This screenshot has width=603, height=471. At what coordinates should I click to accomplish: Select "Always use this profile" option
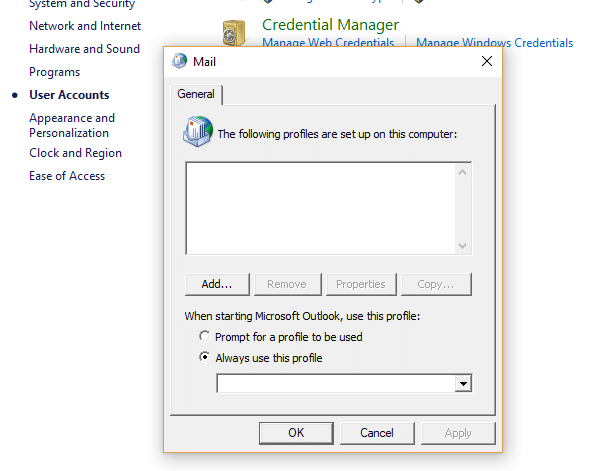pos(205,358)
